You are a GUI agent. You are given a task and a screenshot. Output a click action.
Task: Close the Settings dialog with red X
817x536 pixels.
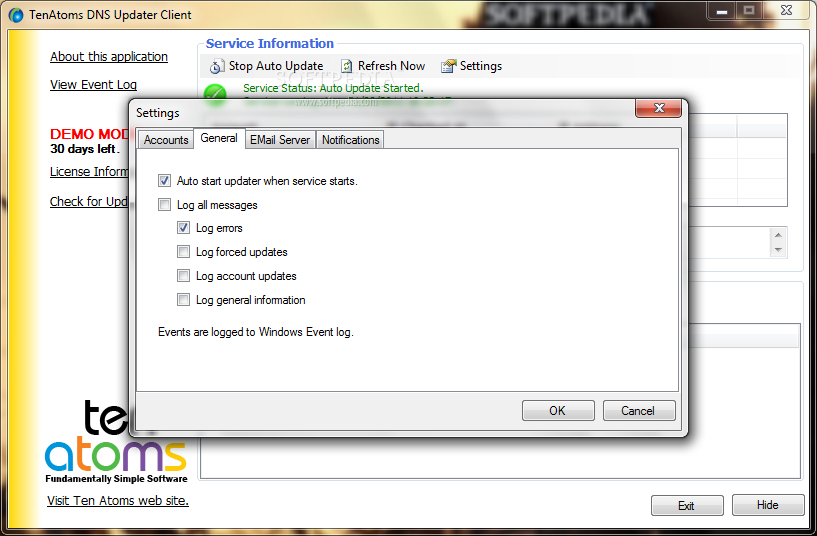click(x=659, y=108)
